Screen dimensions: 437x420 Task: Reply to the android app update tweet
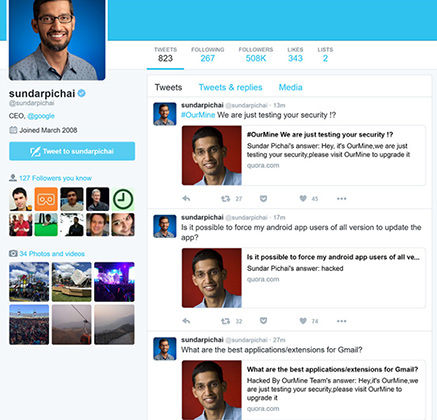point(186,321)
